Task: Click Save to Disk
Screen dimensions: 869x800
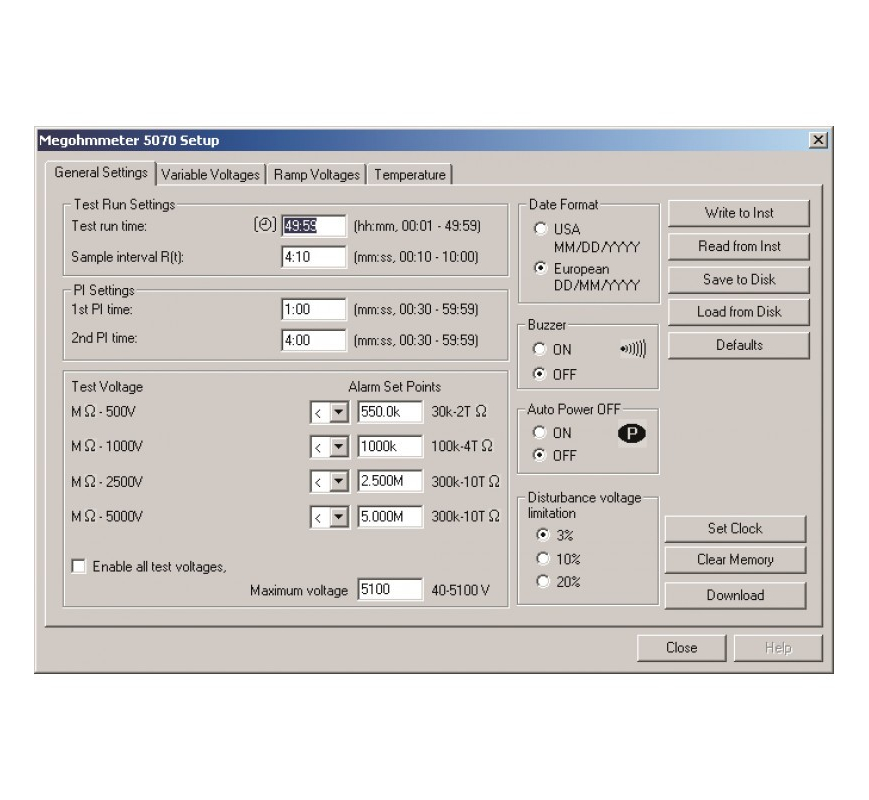Action: pyautogui.click(x=739, y=279)
